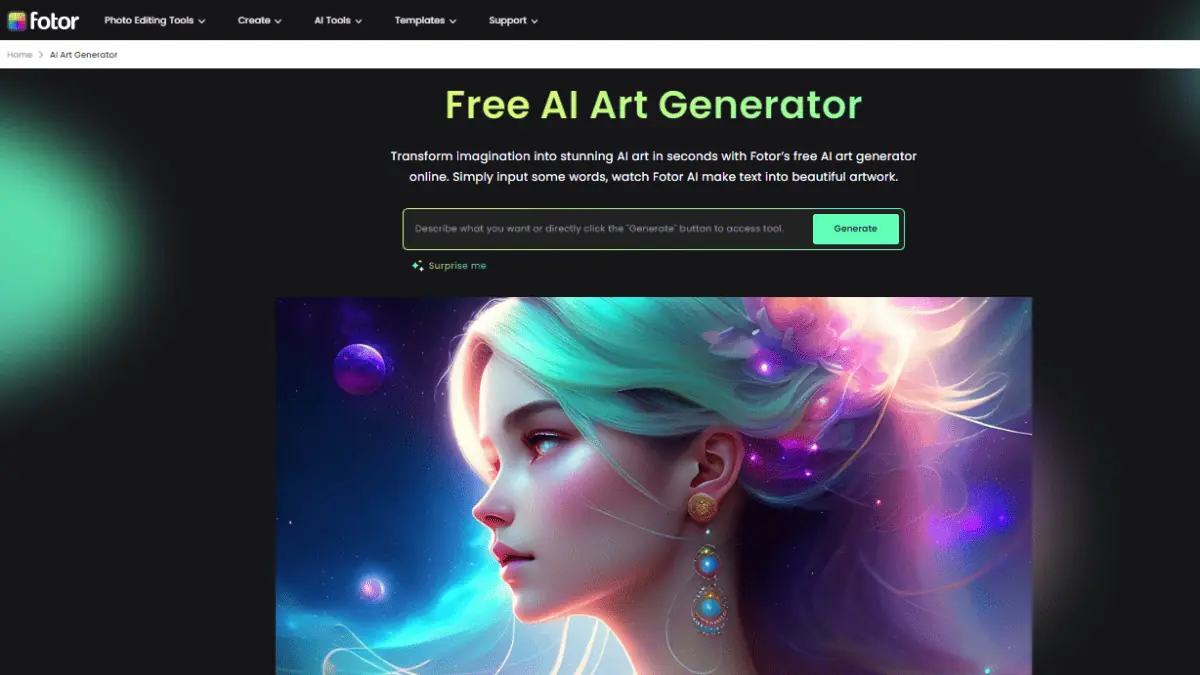Click the fantasy woman artwork image
1200x675 pixels.
pyautogui.click(x=653, y=486)
